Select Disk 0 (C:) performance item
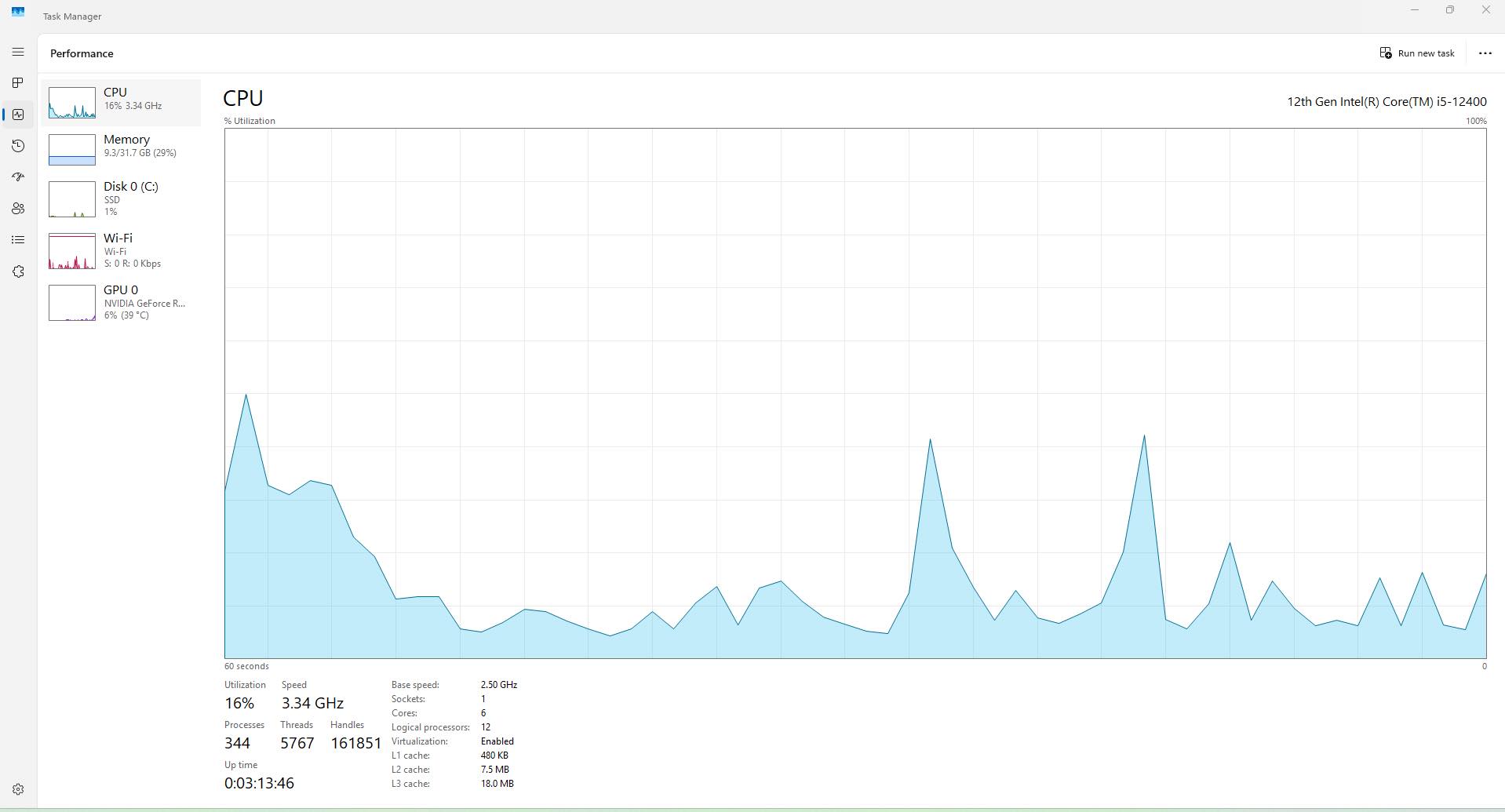 (x=121, y=199)
